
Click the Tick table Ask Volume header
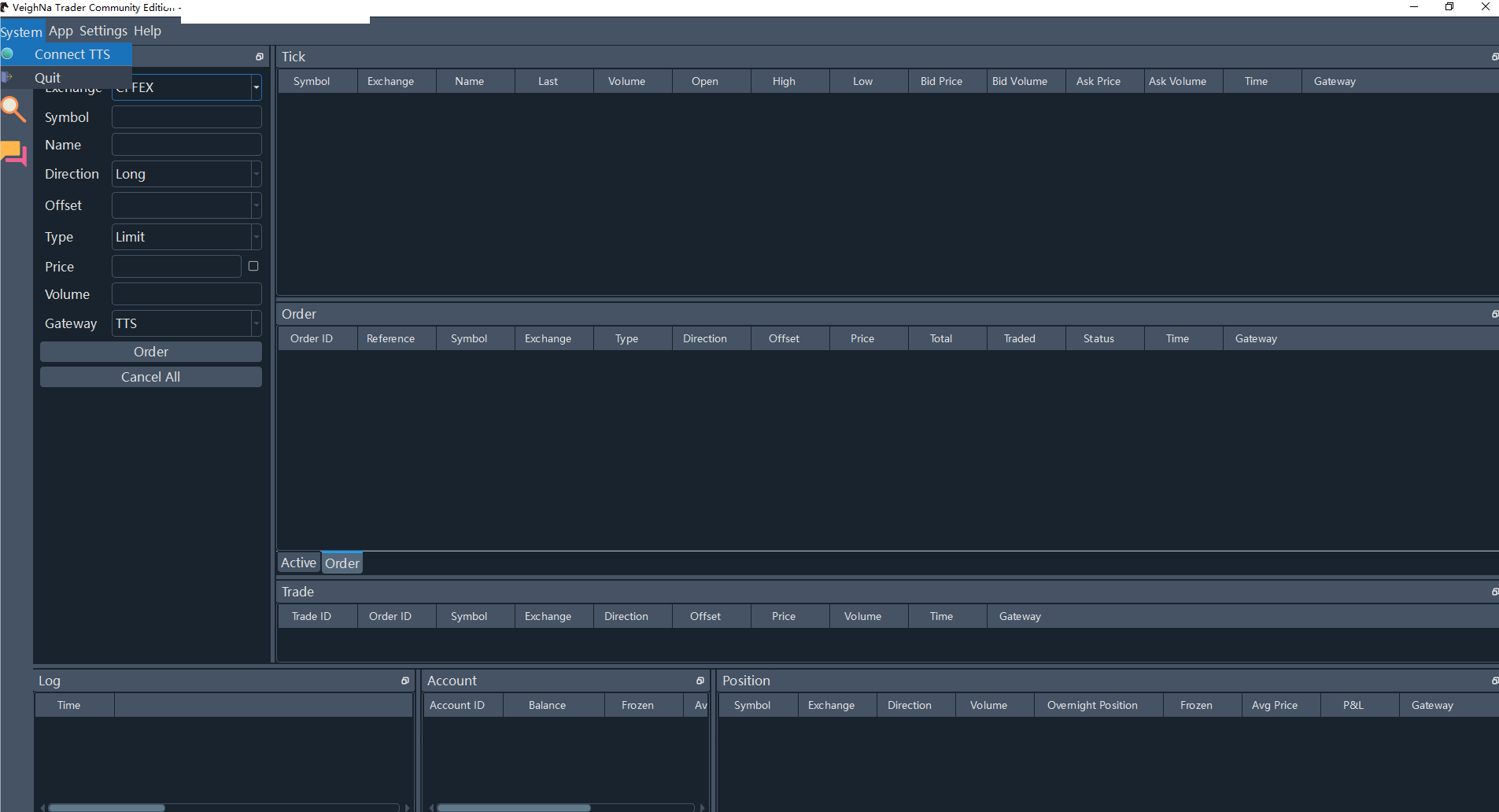coord(1183,81)
